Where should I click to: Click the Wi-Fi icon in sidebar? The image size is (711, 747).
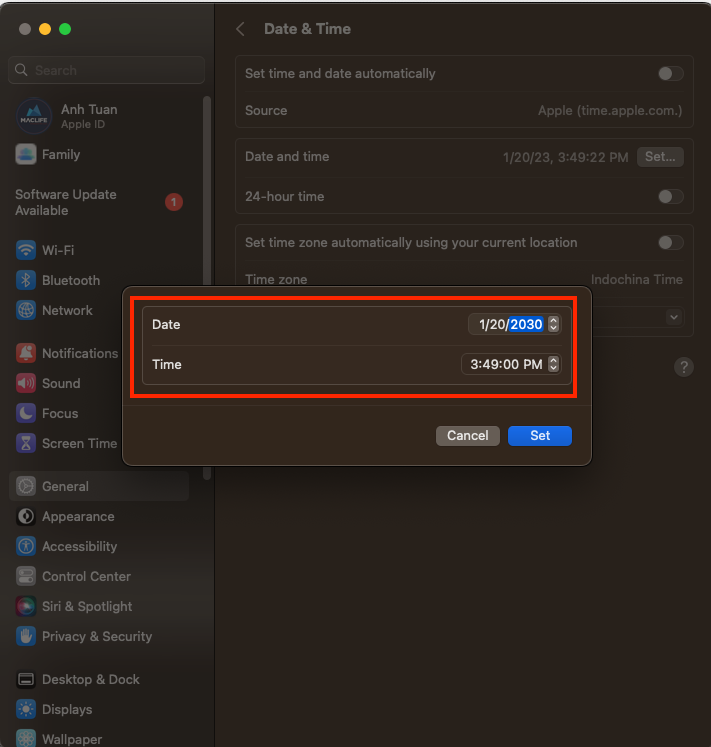click(x=26, y=250)
